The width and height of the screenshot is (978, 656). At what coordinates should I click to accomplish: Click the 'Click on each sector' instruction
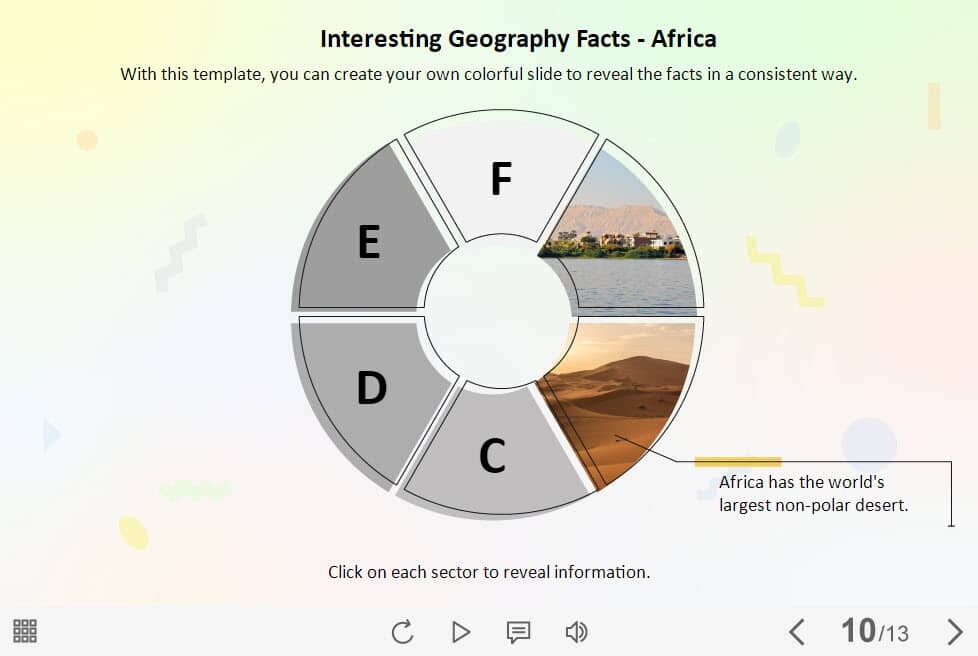[489, 572]
